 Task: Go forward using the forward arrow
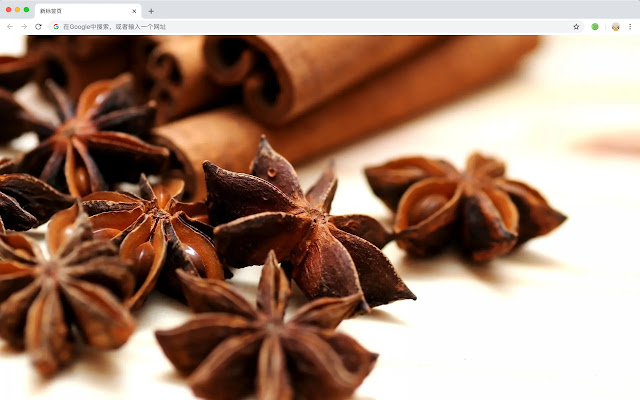pos(24,27)
